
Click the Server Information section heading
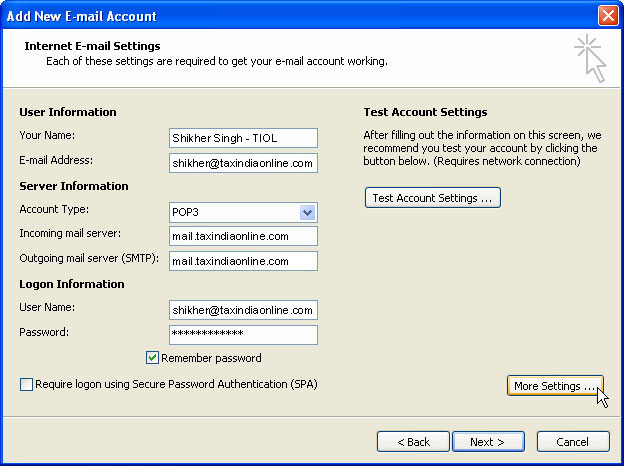click(74, 186)
